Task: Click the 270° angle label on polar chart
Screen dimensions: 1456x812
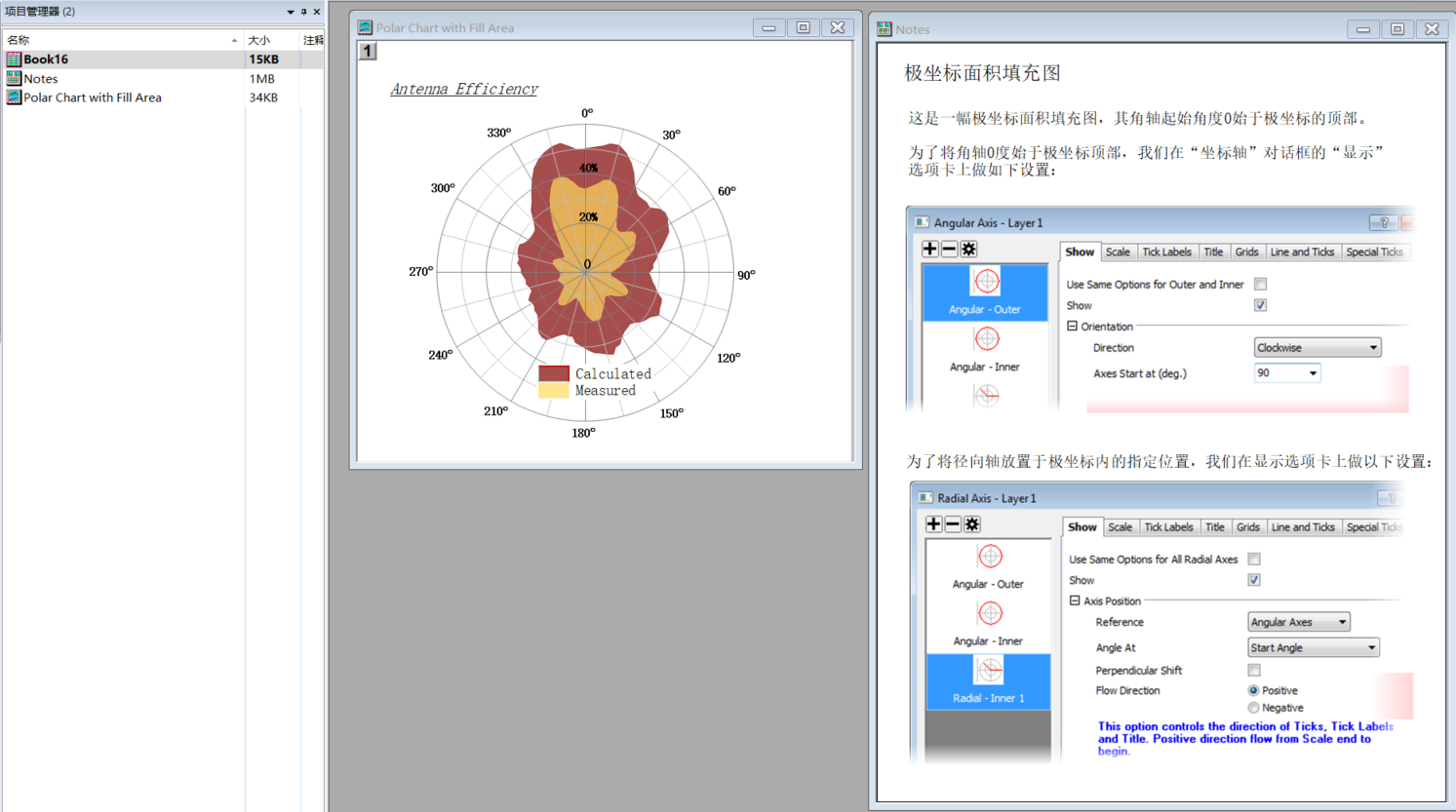Action: (421, 272)
